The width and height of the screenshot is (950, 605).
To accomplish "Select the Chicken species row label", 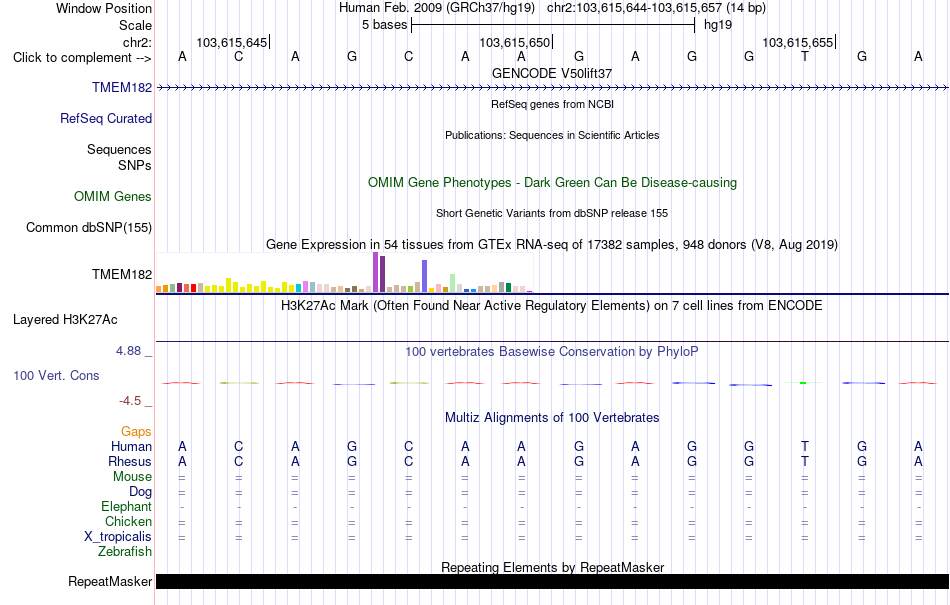I will pos(128,521).
